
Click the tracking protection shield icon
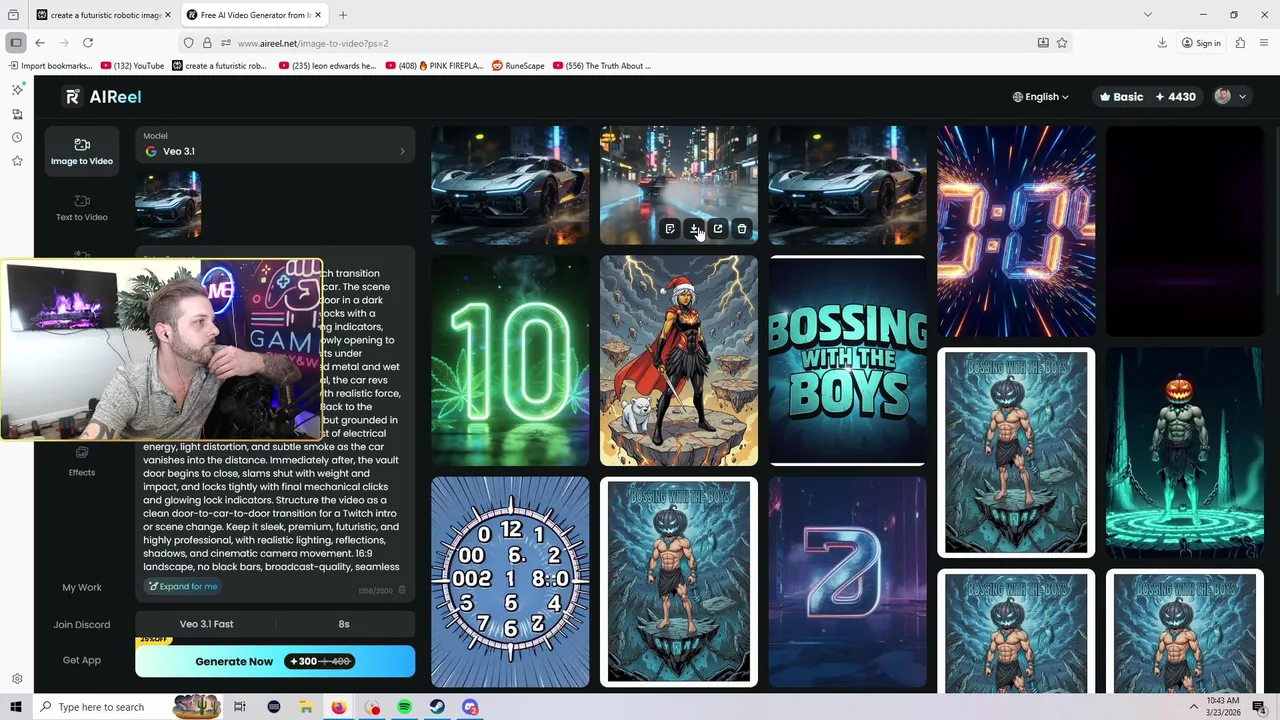tap(188, 43)
